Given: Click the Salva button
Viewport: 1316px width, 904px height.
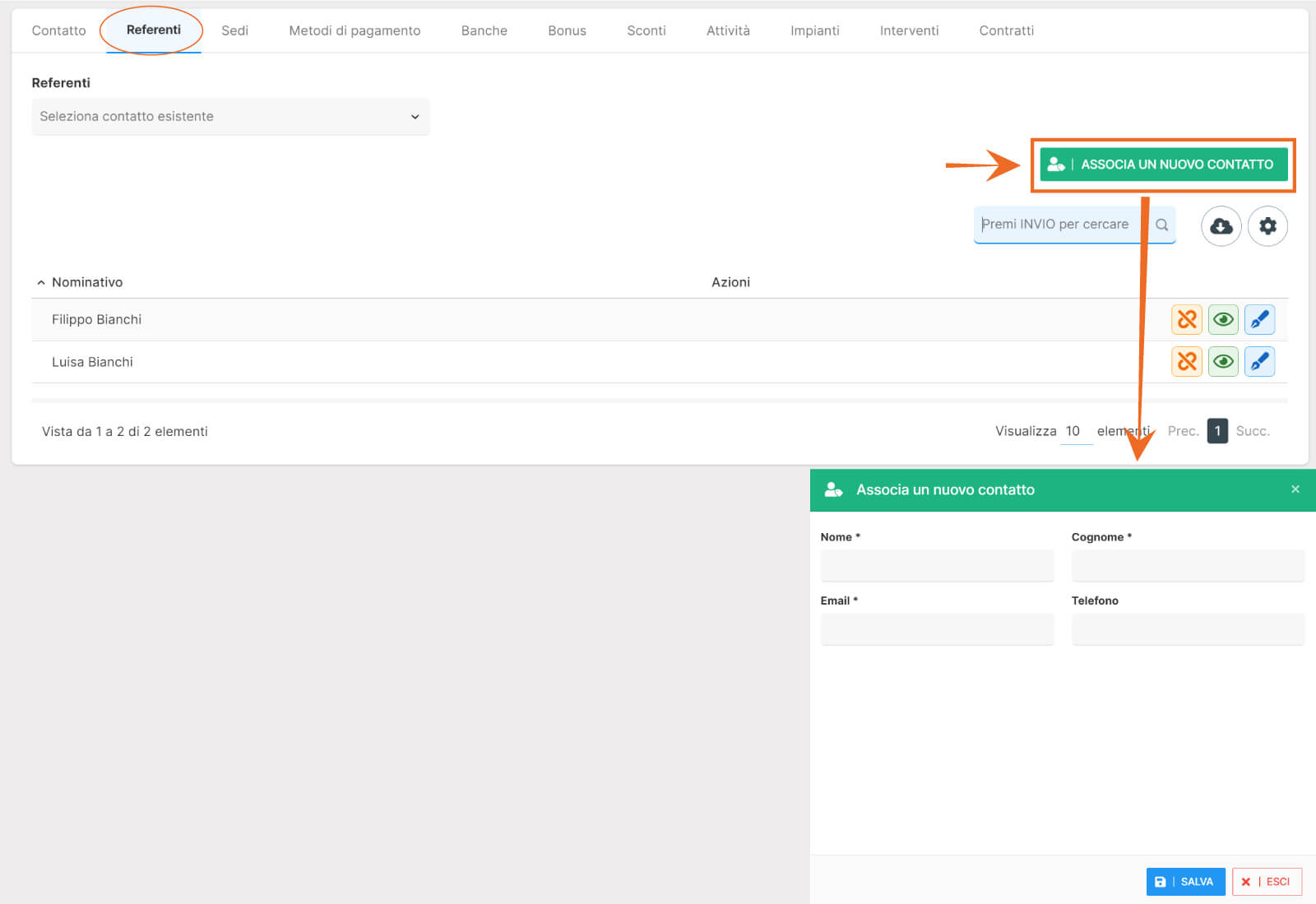Looking at the screenshot, I should [x=1185, y=882].
